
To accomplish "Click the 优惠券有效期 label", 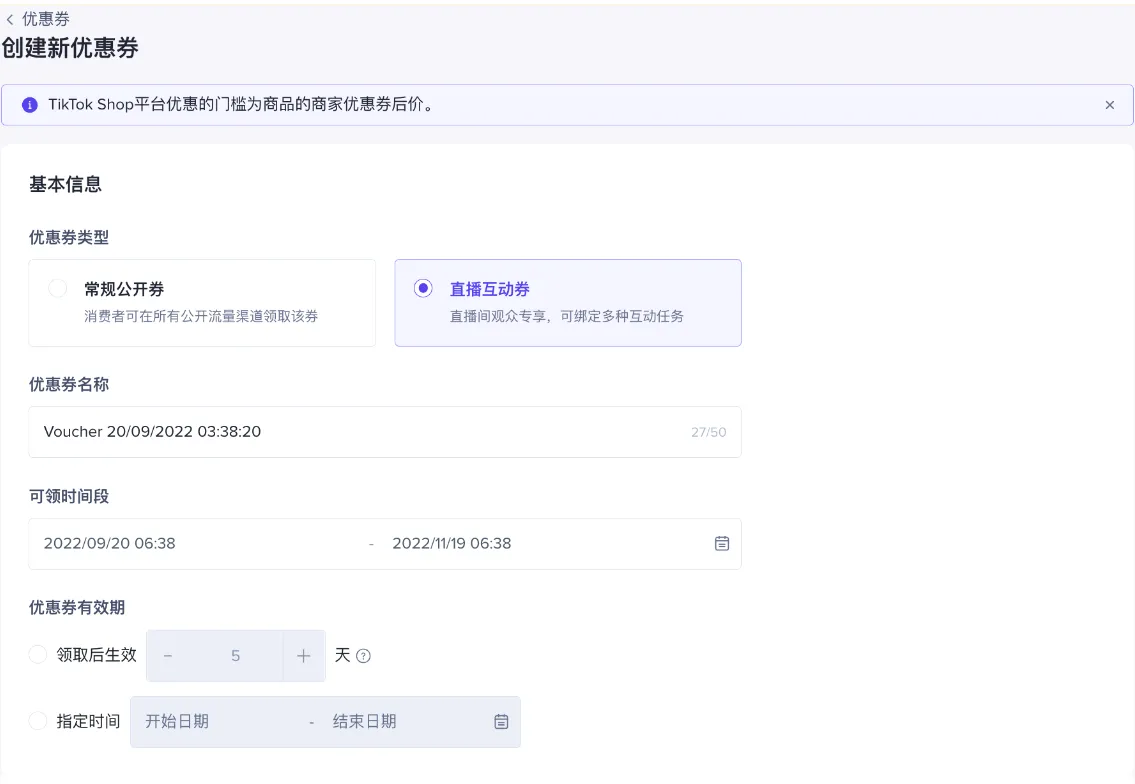I will (77, 607).
